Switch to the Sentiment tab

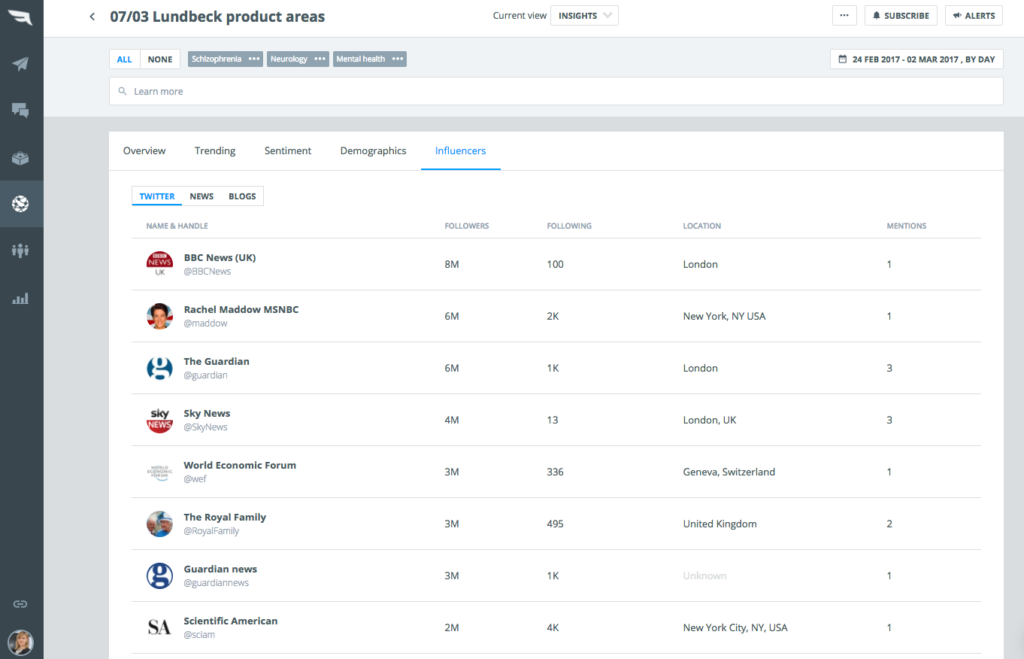pyautogui.click(x=287, y=151)
